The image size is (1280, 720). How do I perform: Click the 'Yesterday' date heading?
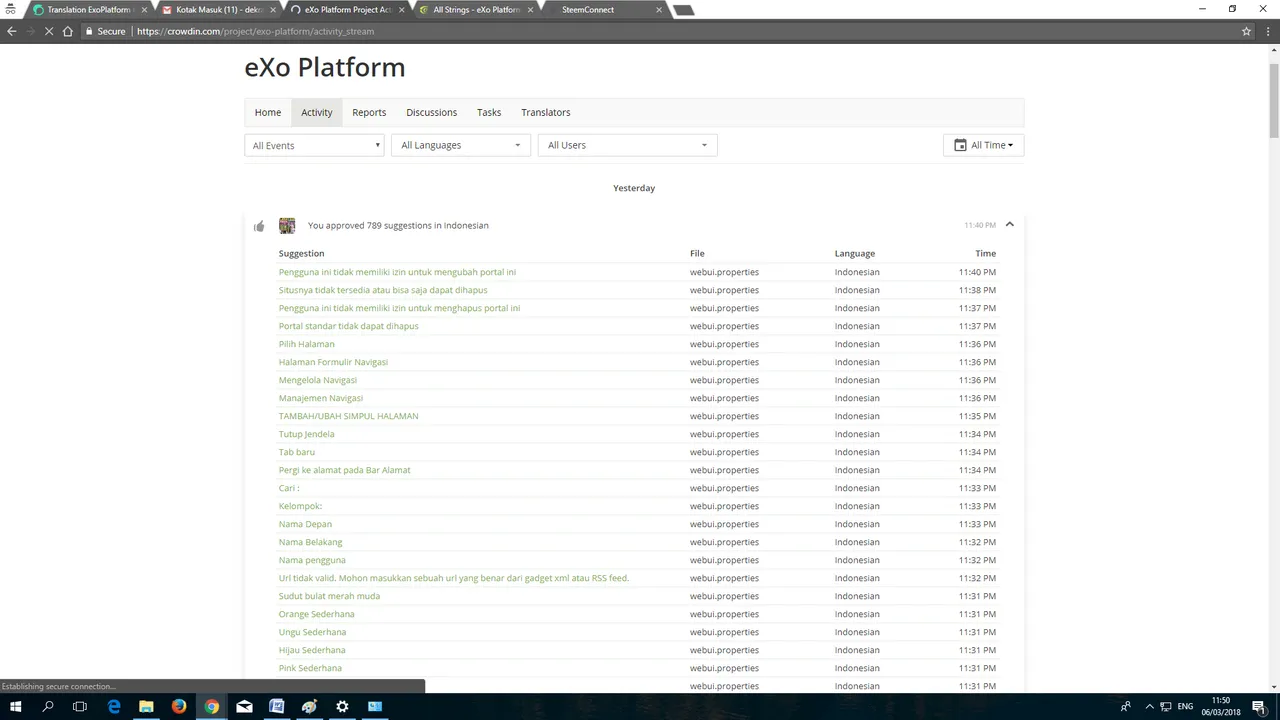634,188
